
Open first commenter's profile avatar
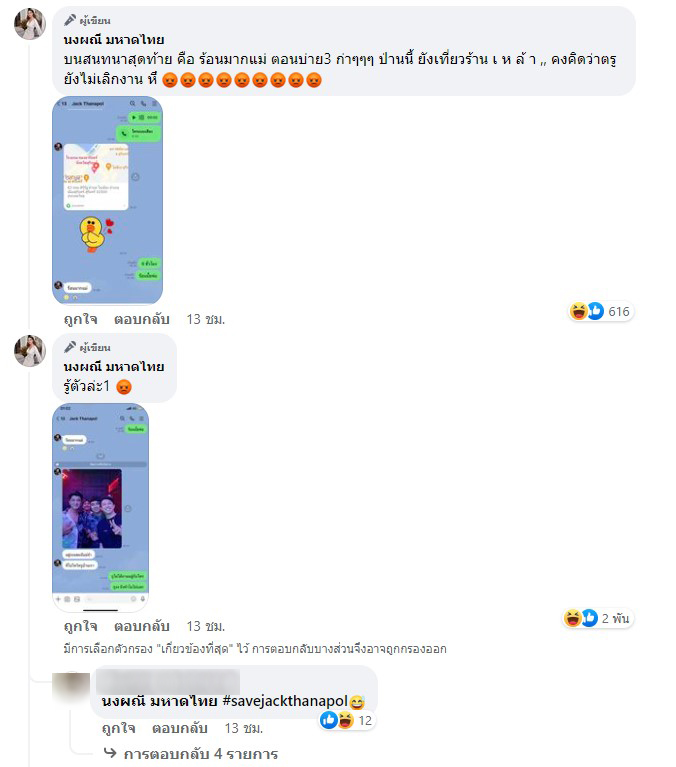(30, 23)
